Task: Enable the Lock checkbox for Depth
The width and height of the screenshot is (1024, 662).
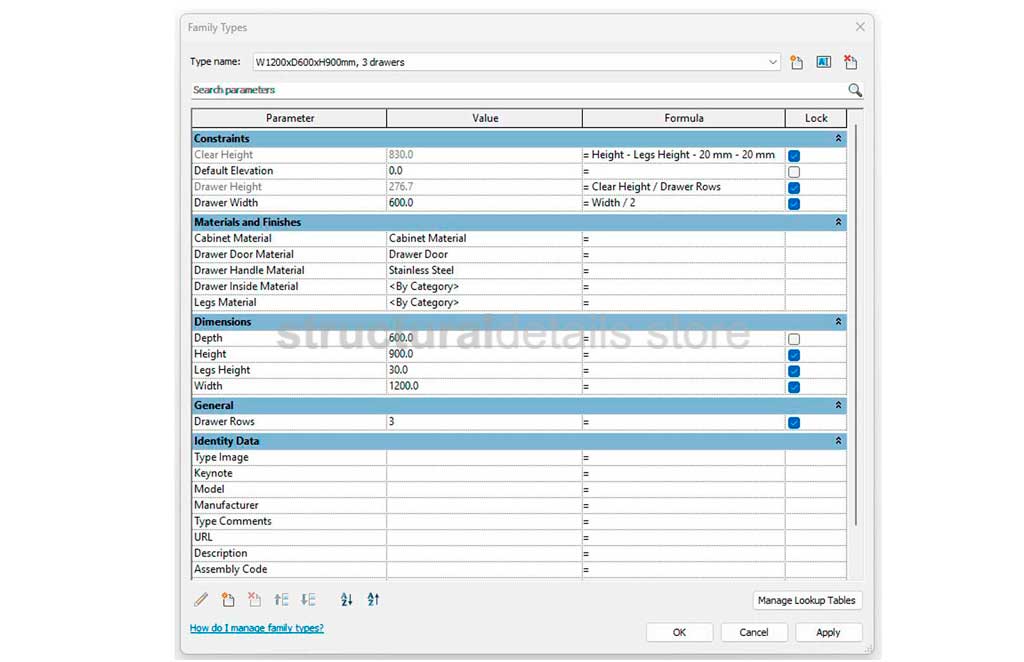Action: [x=794, y=339]
